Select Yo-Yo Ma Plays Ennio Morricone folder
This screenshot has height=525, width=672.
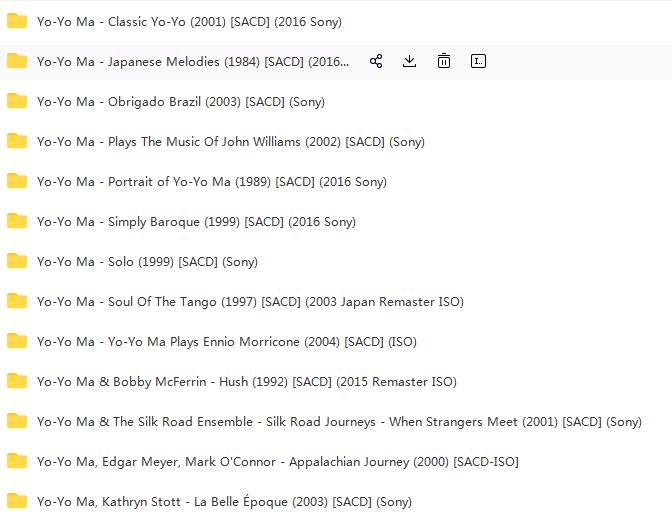coord(227,342)
